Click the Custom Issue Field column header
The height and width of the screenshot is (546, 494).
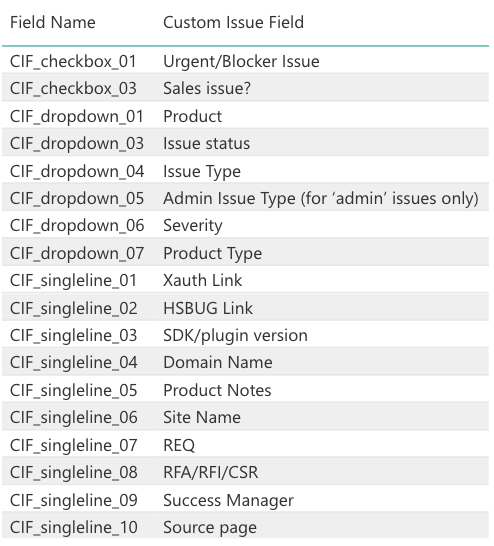233,23
